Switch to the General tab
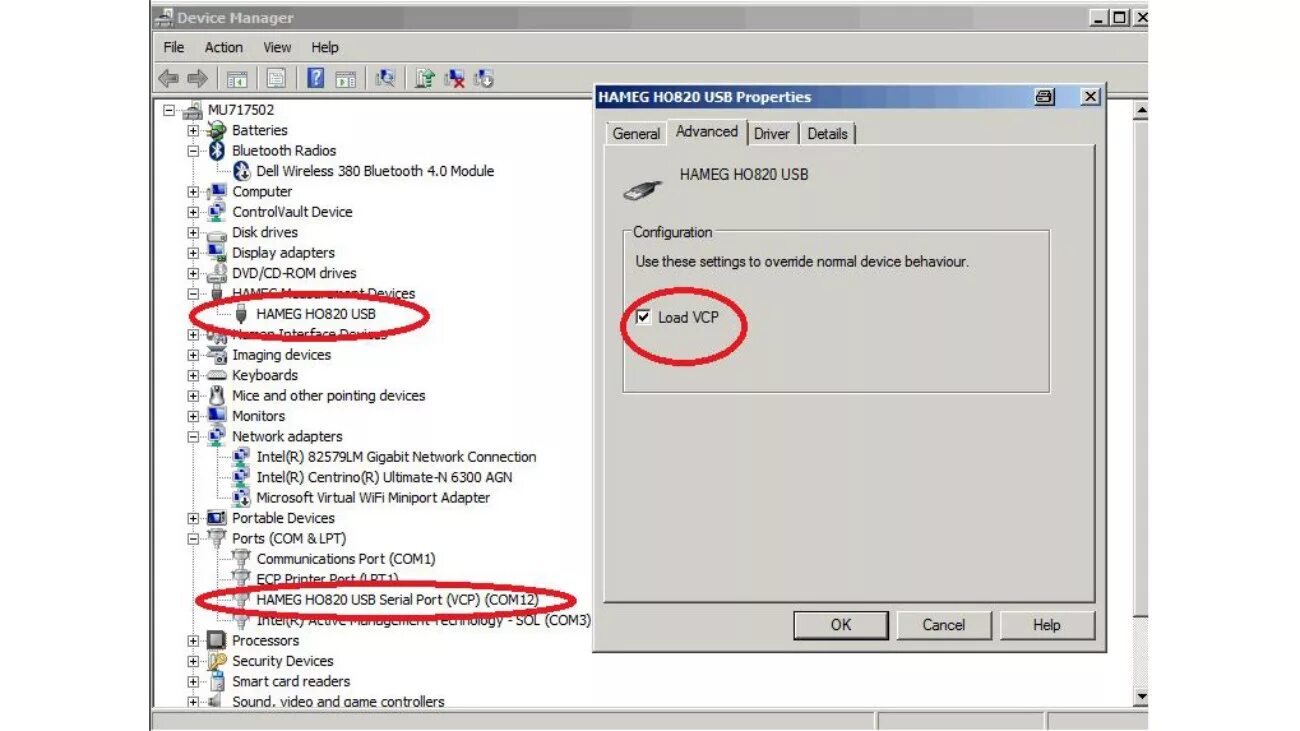 pyautogui.click(x=636, y=134)
